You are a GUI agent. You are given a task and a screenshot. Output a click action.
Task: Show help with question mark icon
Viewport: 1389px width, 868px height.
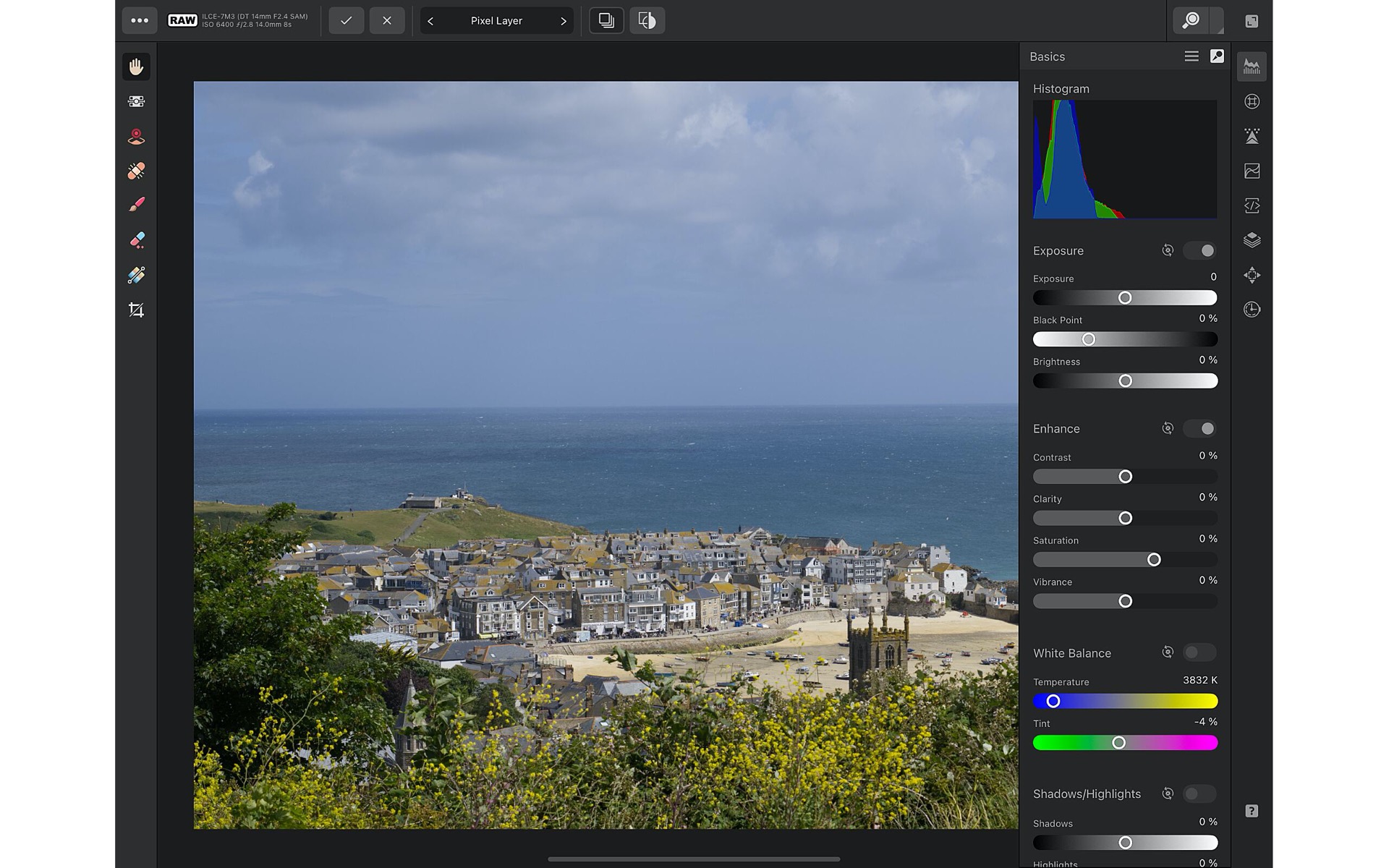click(x=1252, y=811)
